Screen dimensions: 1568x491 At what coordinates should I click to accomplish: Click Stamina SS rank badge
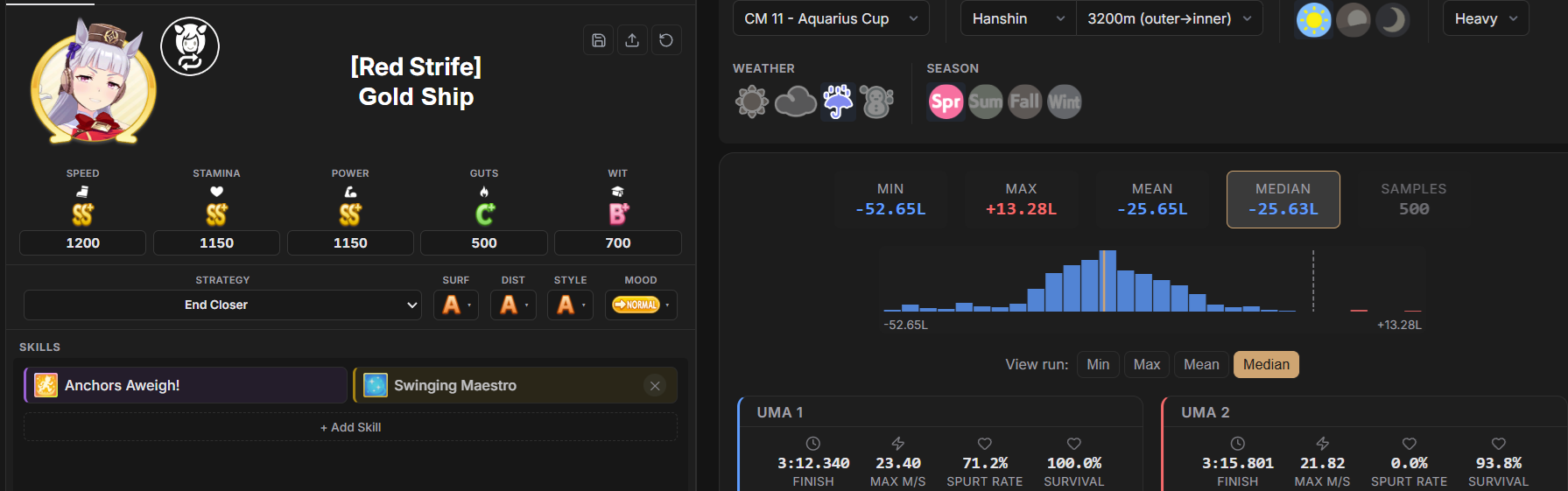(x=216, y=214)
